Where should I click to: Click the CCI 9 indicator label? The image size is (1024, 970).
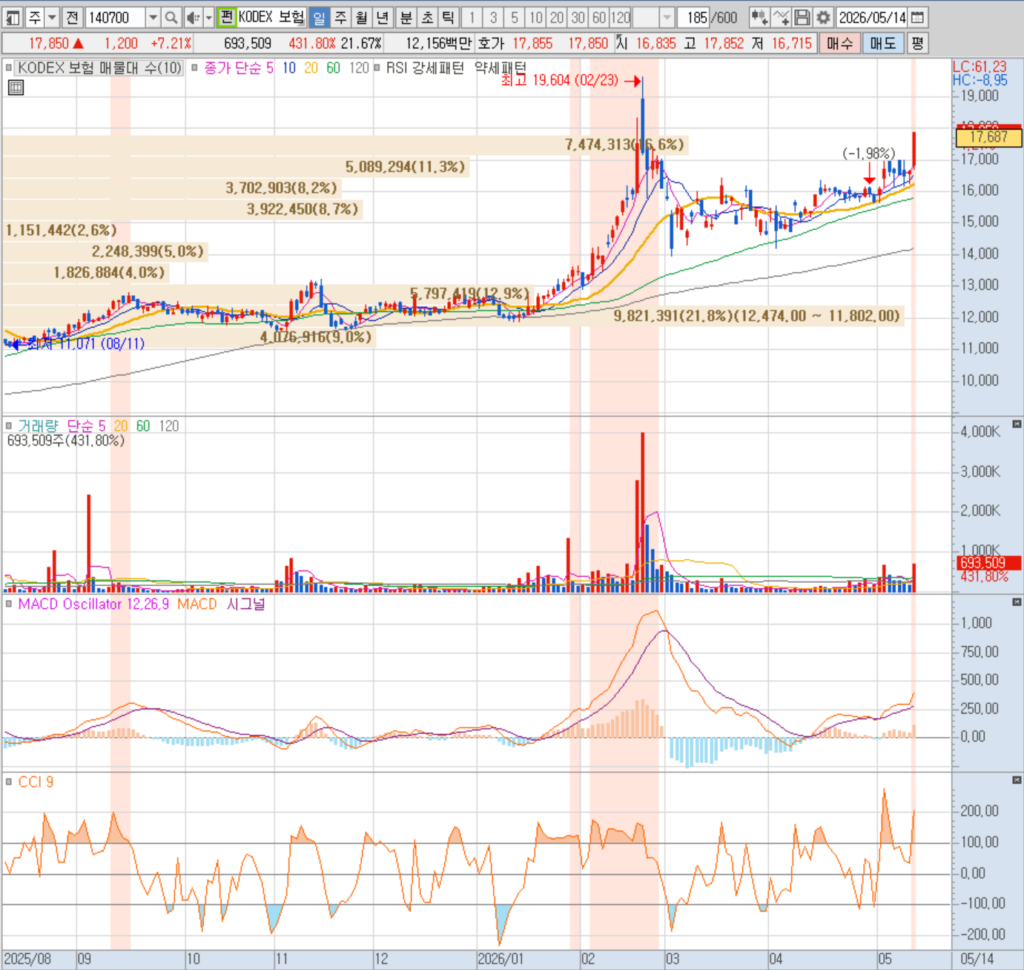point(36,782)
